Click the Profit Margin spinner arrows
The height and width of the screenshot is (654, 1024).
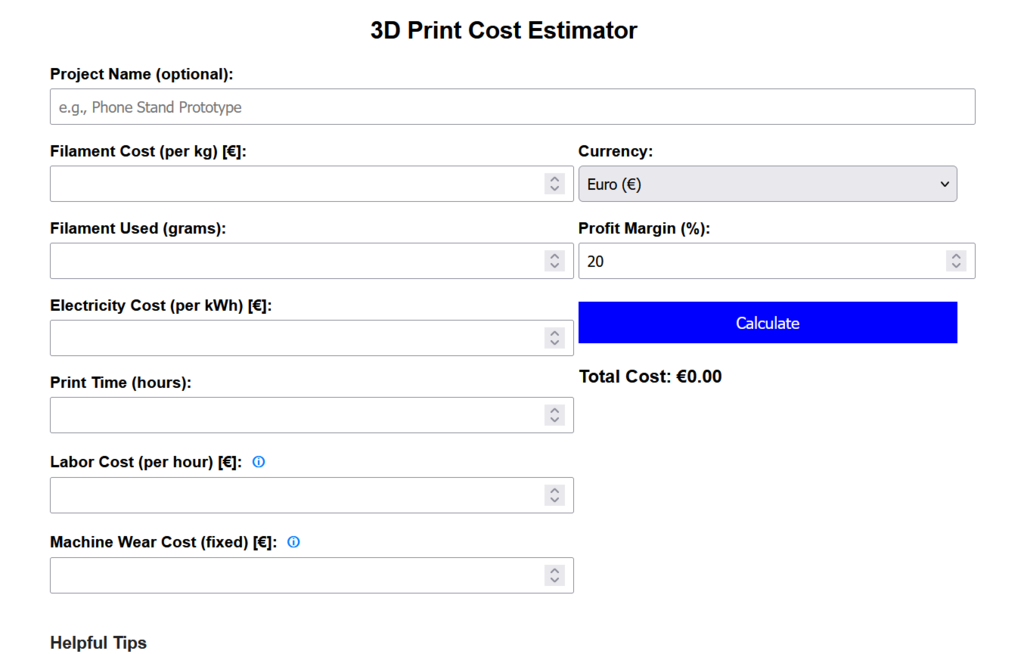(957, 261)
